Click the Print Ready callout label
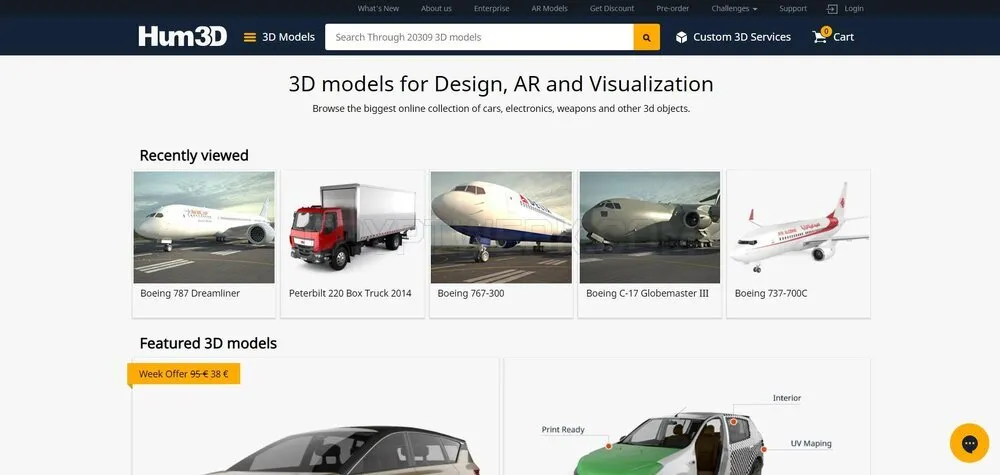 coord(563,430)
